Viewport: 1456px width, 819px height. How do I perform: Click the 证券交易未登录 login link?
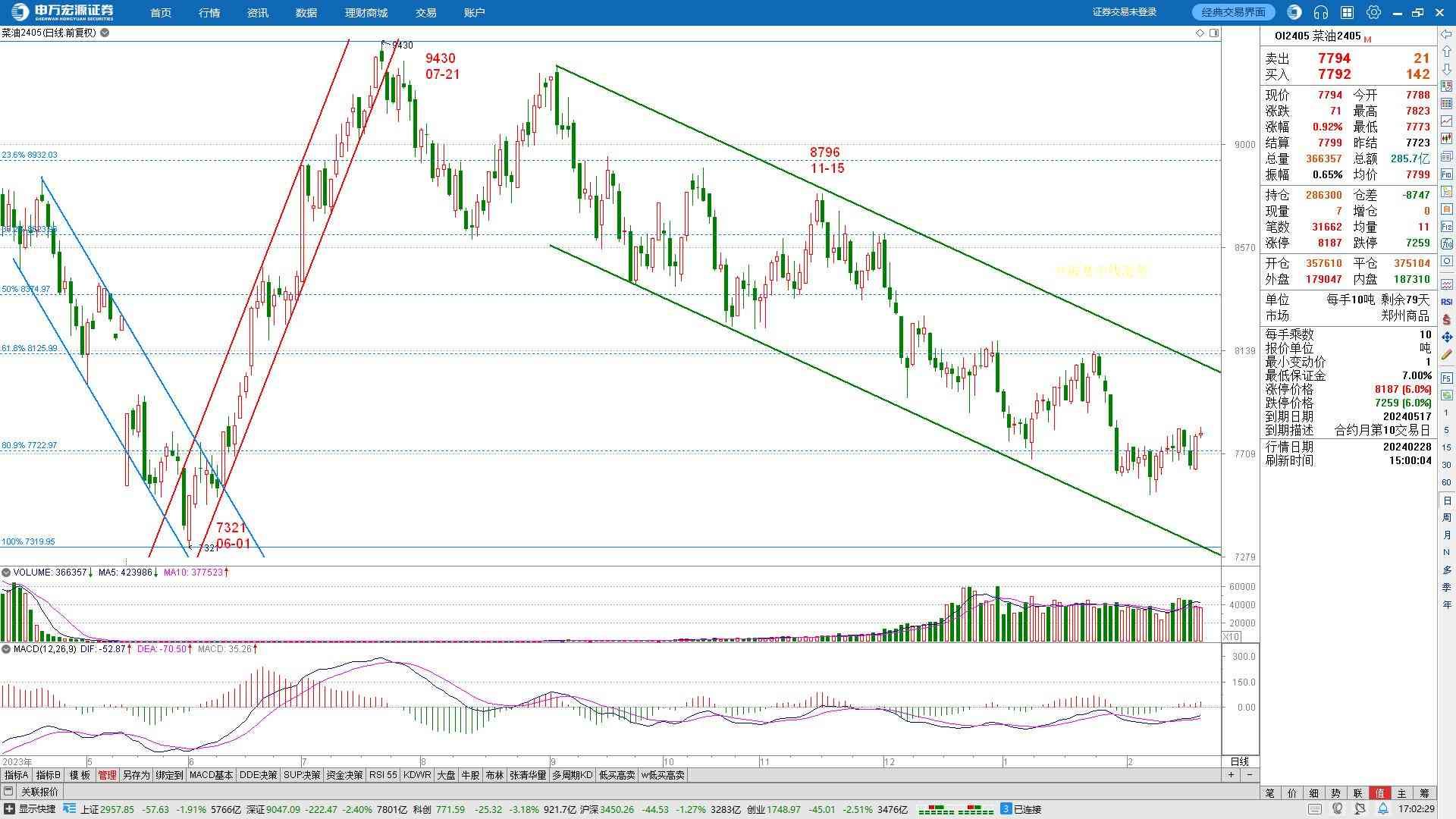click(1125, 12)
